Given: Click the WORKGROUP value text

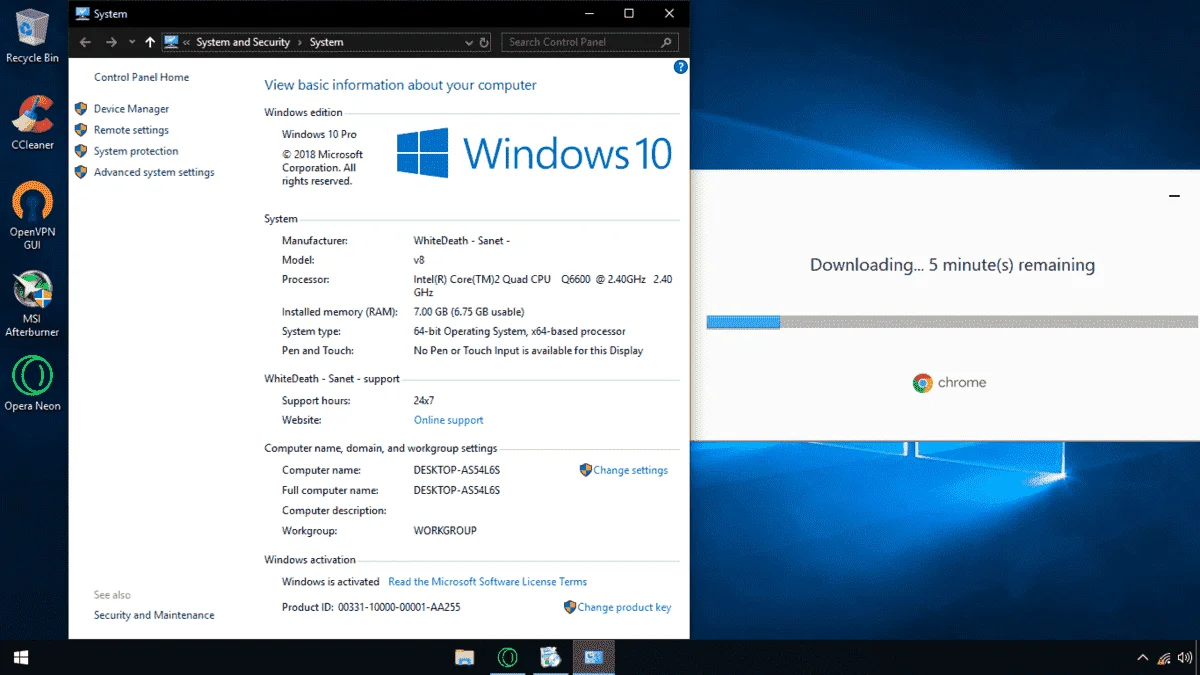Looking at the screenshot, I should [x=445, y=531].
